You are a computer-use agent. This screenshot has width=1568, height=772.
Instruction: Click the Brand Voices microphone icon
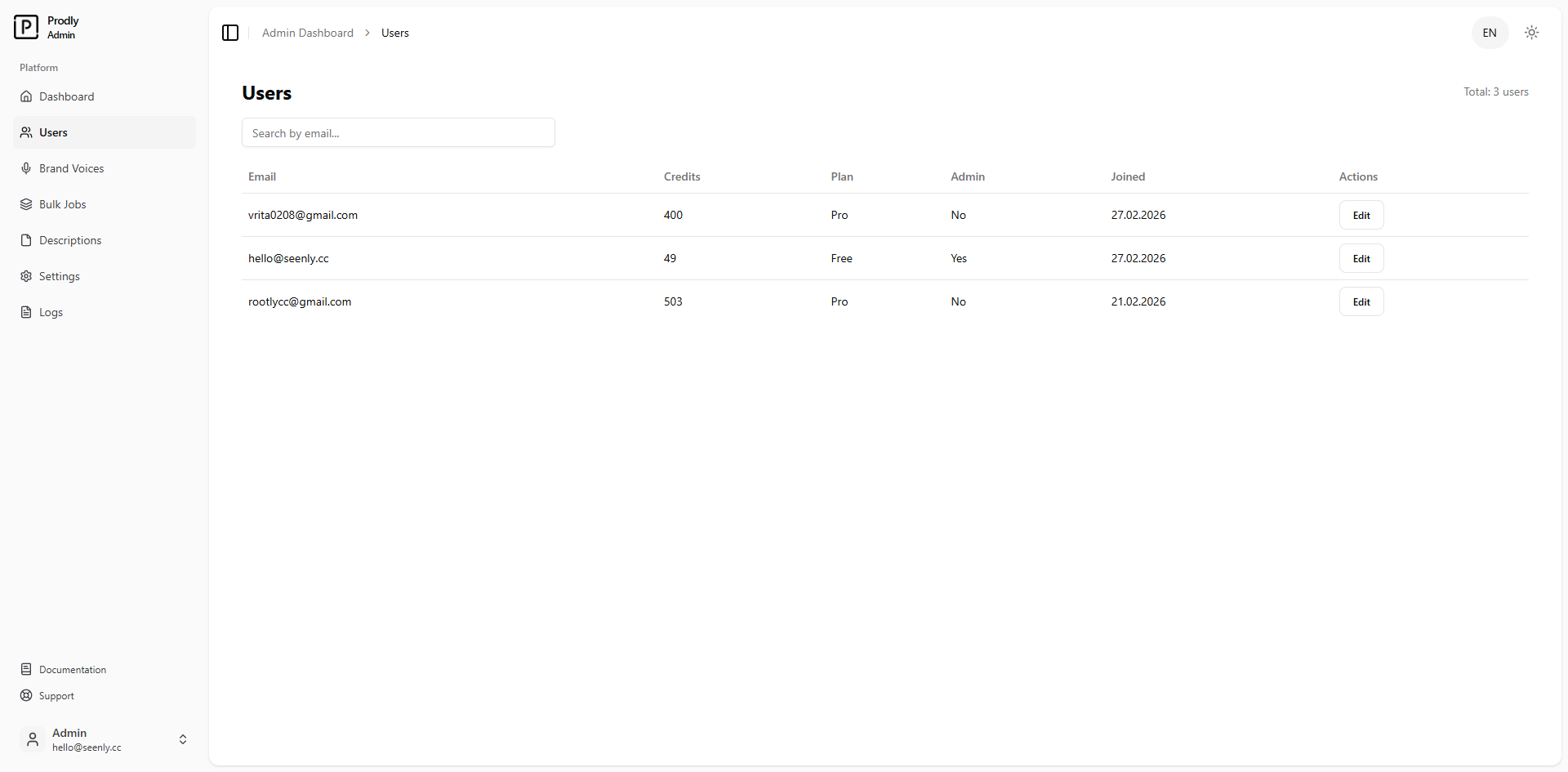[x=26, y=168]
